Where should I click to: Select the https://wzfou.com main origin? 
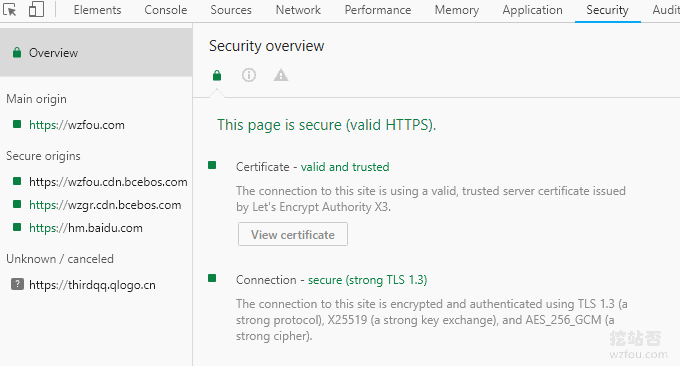(x=77, y=125)
